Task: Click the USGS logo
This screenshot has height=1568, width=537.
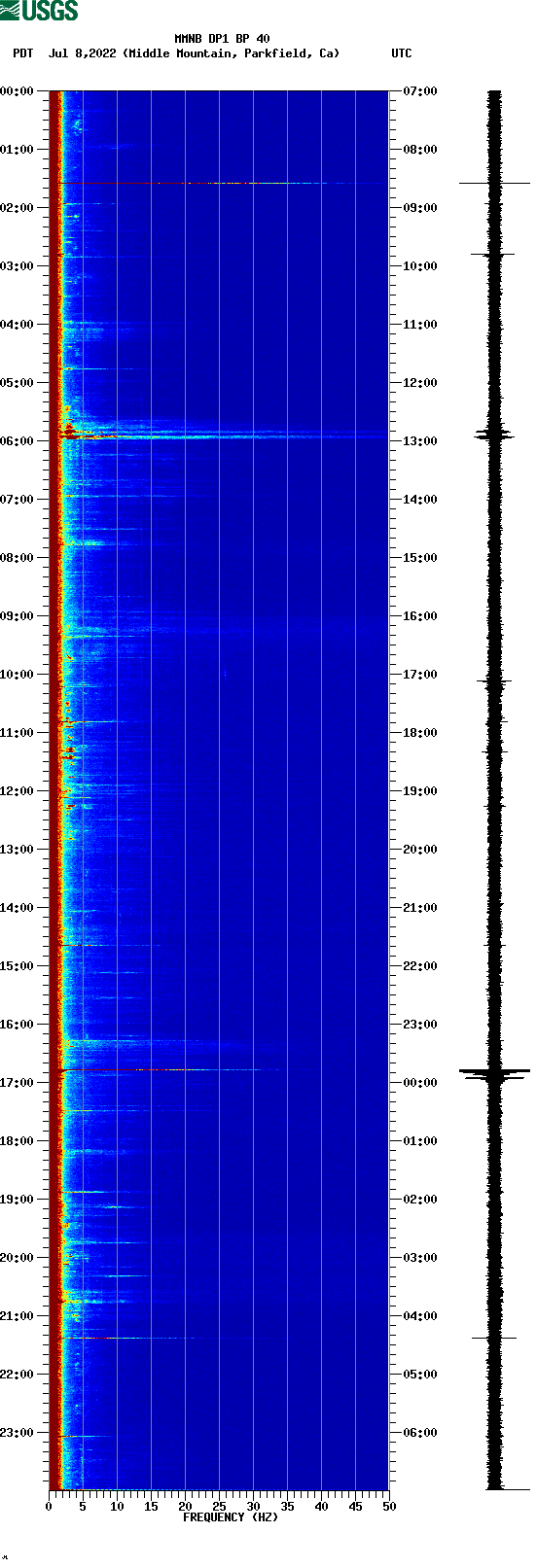Action: point(39,11)
